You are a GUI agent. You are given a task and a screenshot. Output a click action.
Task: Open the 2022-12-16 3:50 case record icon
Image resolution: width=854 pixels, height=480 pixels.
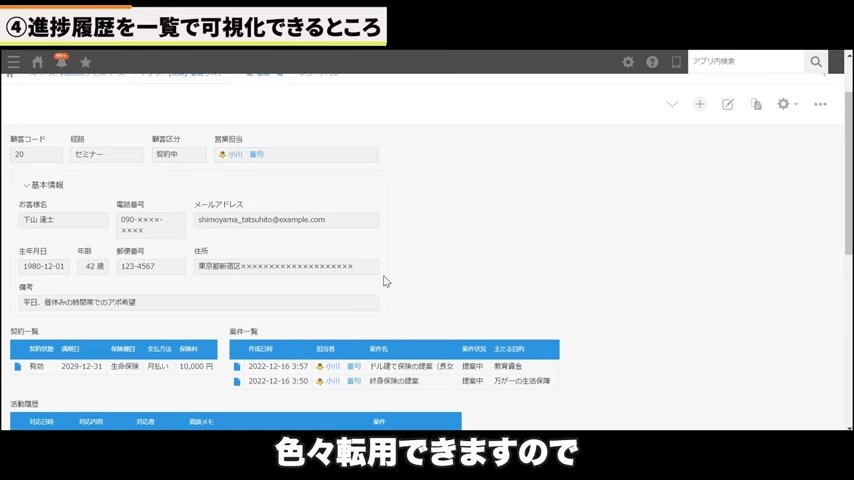click(237, 381)
